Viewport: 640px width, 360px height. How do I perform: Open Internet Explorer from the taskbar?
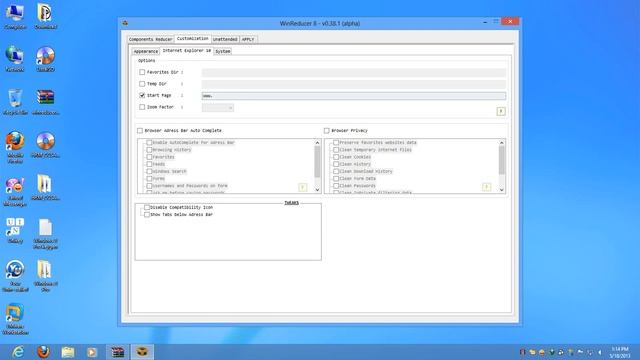point(18,352)
